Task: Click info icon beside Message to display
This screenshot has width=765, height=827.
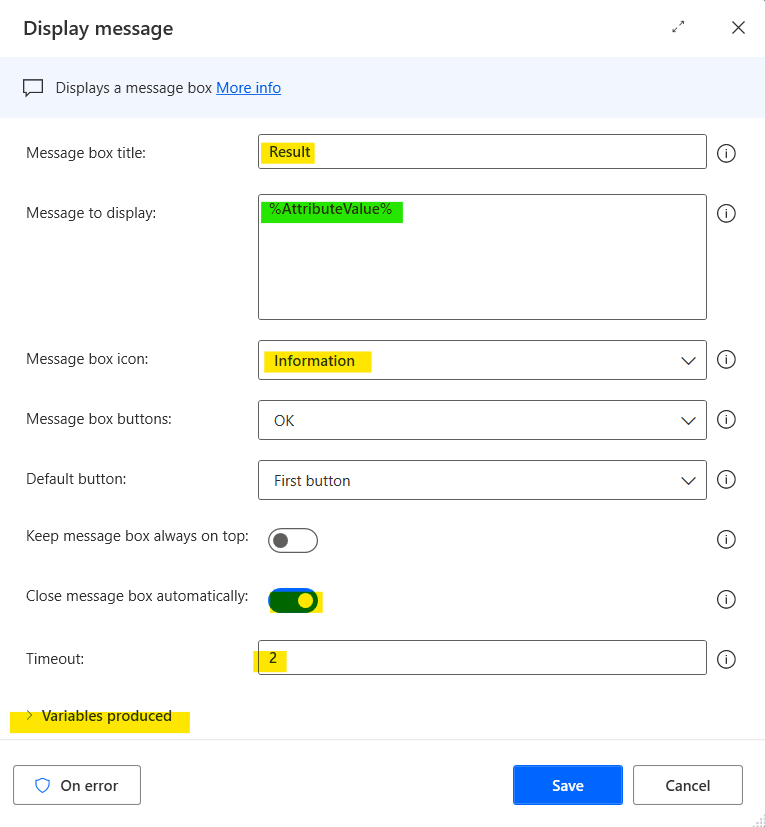Action: pos(727,213)
